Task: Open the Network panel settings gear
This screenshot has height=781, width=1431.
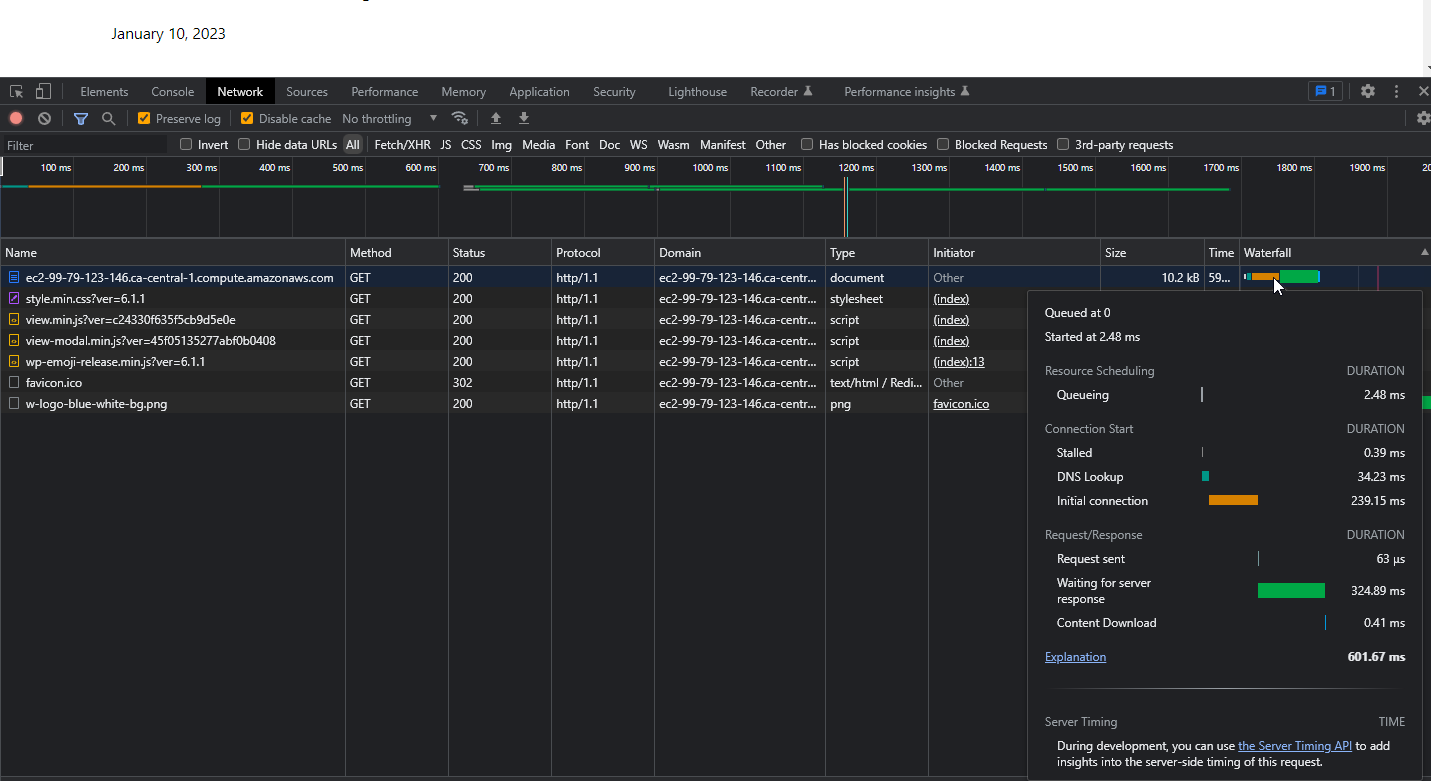Action: [x=1423, y=118]
